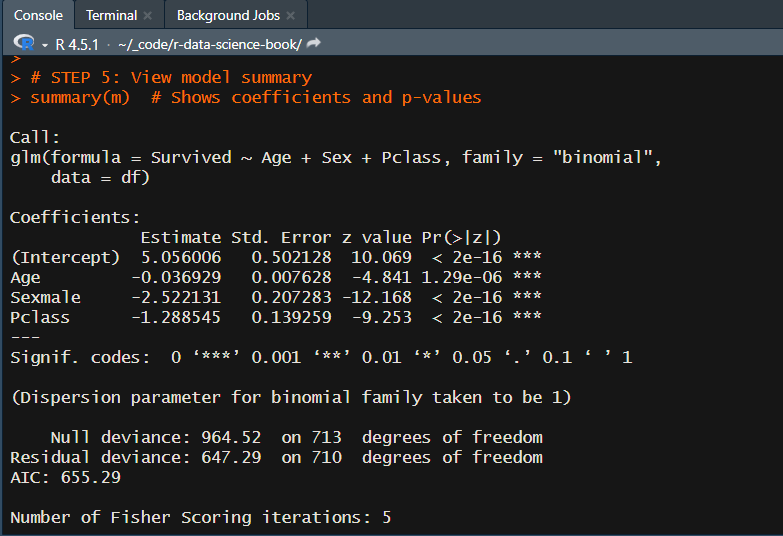Click the curved arrow view directory icon
The height and width of the screenshot is (536, 783).
[x=314, y=44]
